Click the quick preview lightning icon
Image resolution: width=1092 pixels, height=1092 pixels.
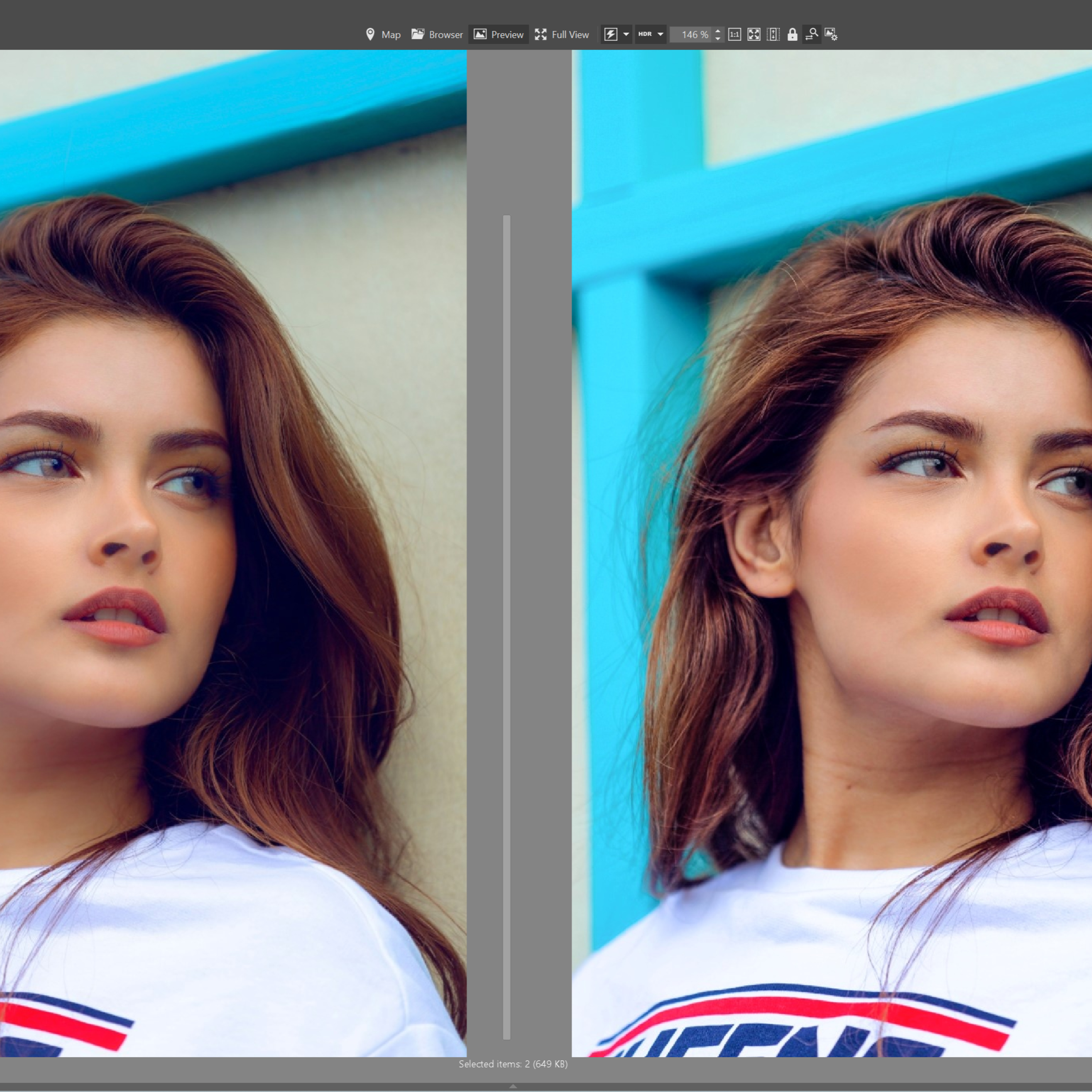[610, 35]
